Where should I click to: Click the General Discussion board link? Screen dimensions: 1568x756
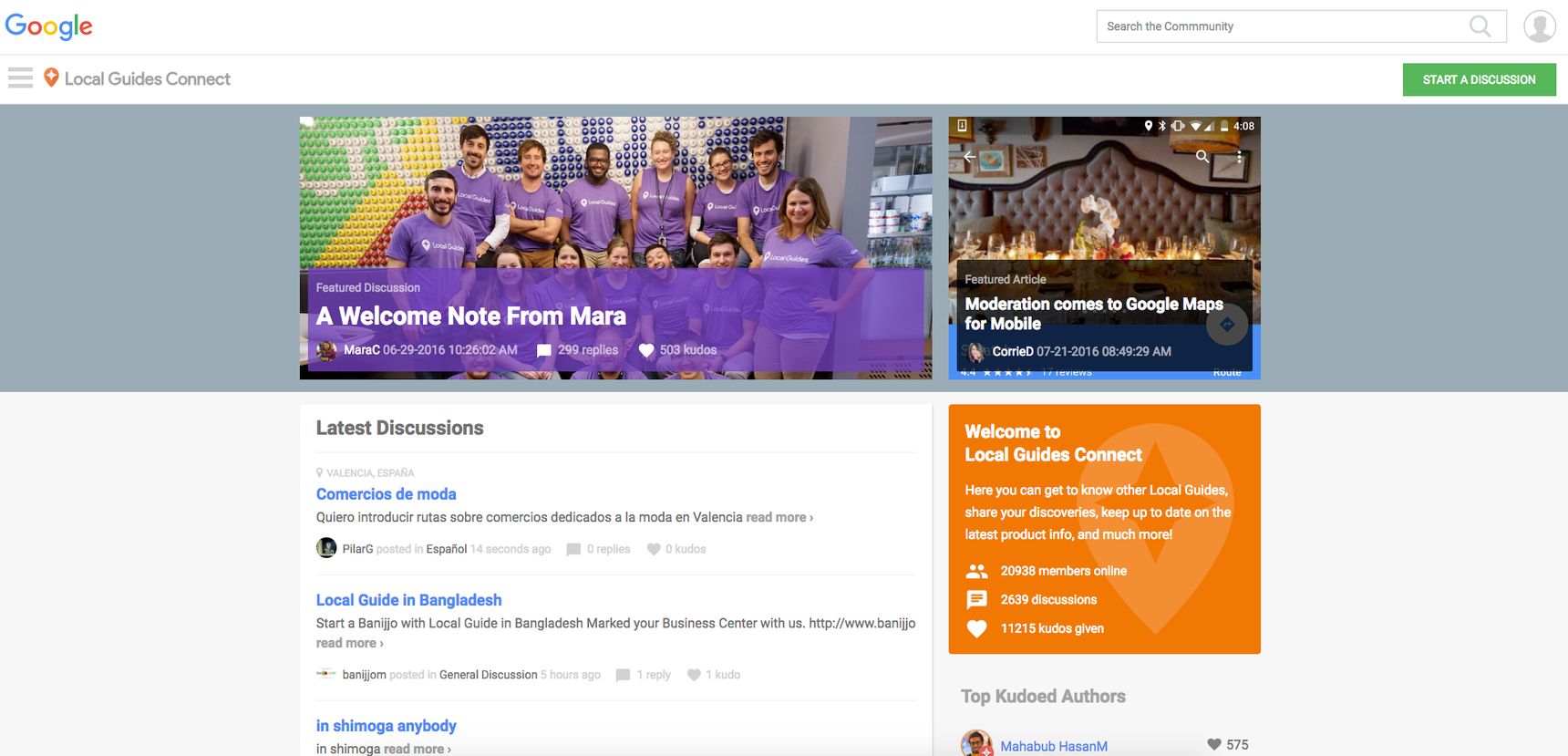489,675
